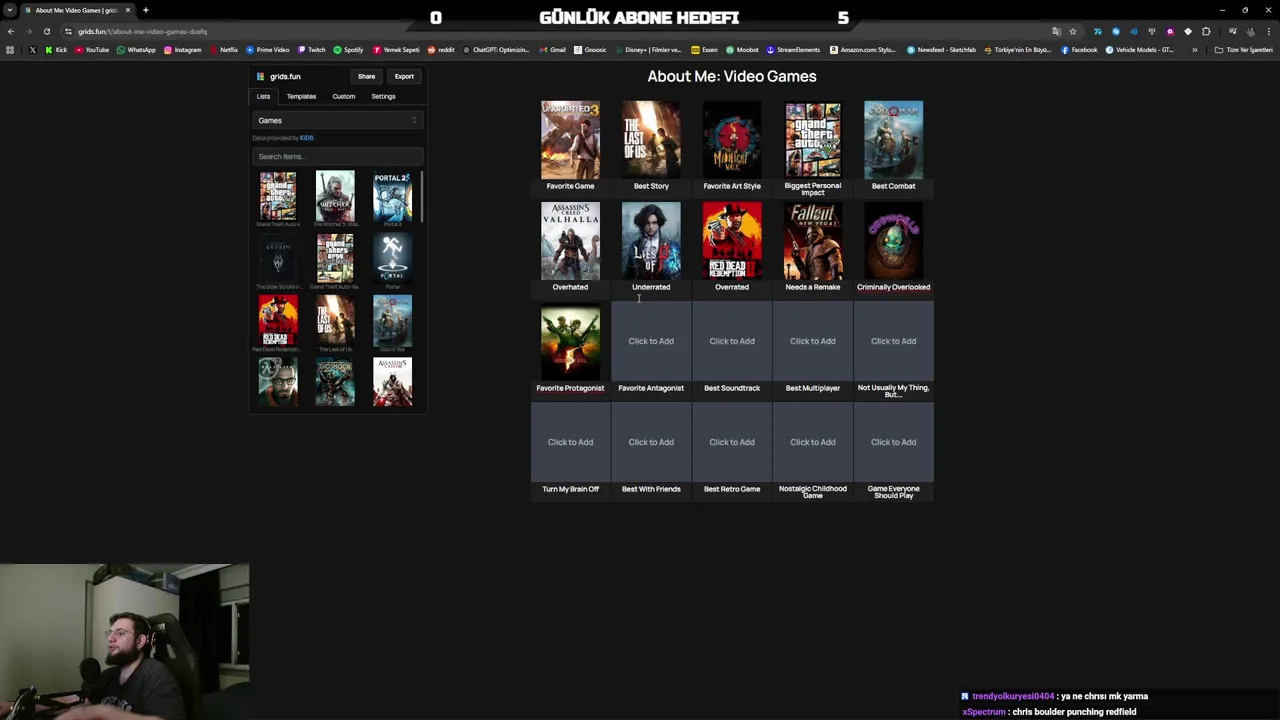The image size is (1280, 720).
Task: Click the games list scrollbar
Action: [x=422, y=196]
